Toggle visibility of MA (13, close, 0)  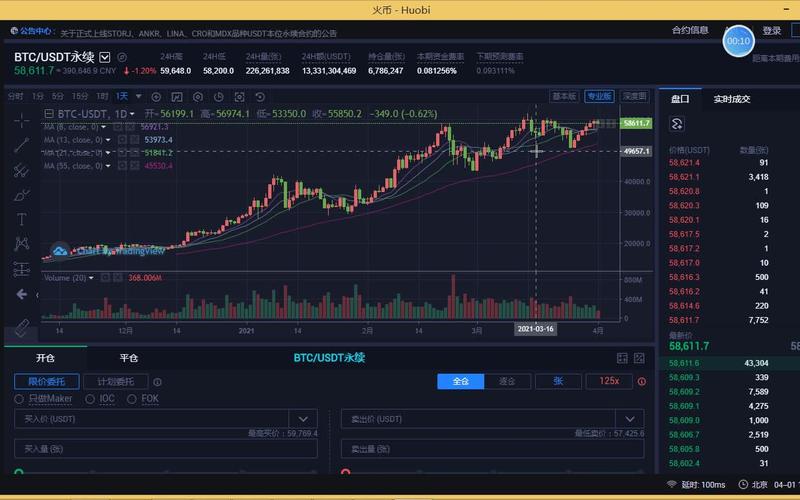pyautogui.click(x=122, y=139)
